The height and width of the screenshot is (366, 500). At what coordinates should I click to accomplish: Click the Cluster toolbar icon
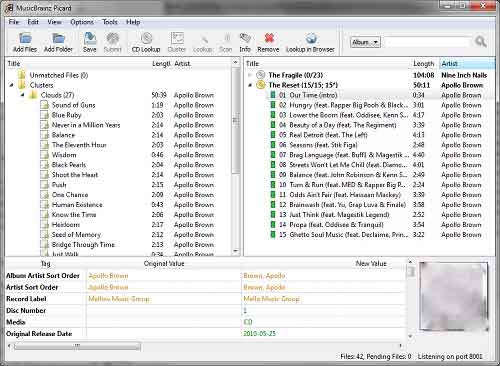click(x=177, y=38)
